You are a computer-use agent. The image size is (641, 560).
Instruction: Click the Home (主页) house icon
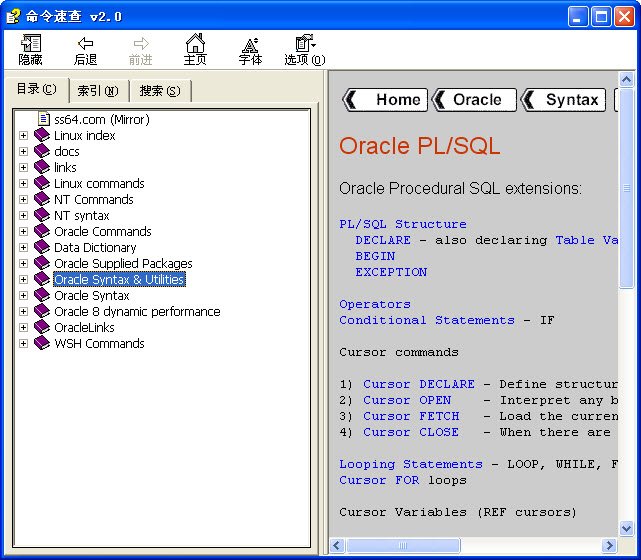tap(195, 44)
